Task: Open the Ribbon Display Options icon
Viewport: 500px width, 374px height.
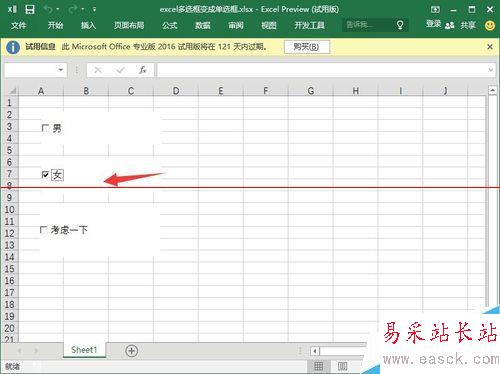Action: click(435, 9)
